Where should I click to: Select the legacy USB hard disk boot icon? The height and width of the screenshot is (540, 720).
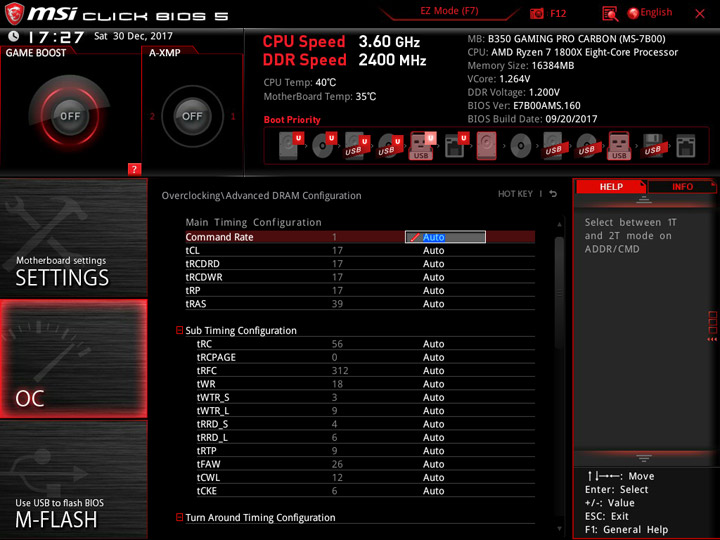[553, 146]
